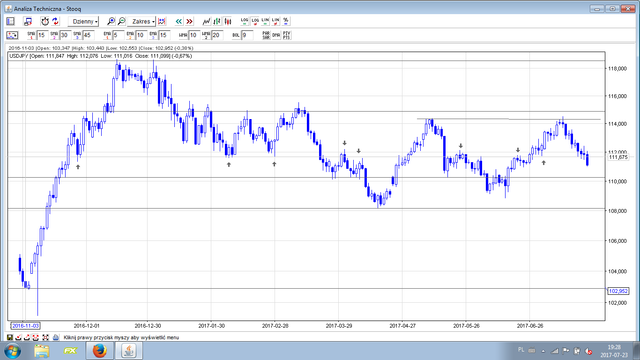Edit SMA 2 period field showing 30
This screenshot has height=360, width=640.
pyautogui.click(x=65, y=36)
